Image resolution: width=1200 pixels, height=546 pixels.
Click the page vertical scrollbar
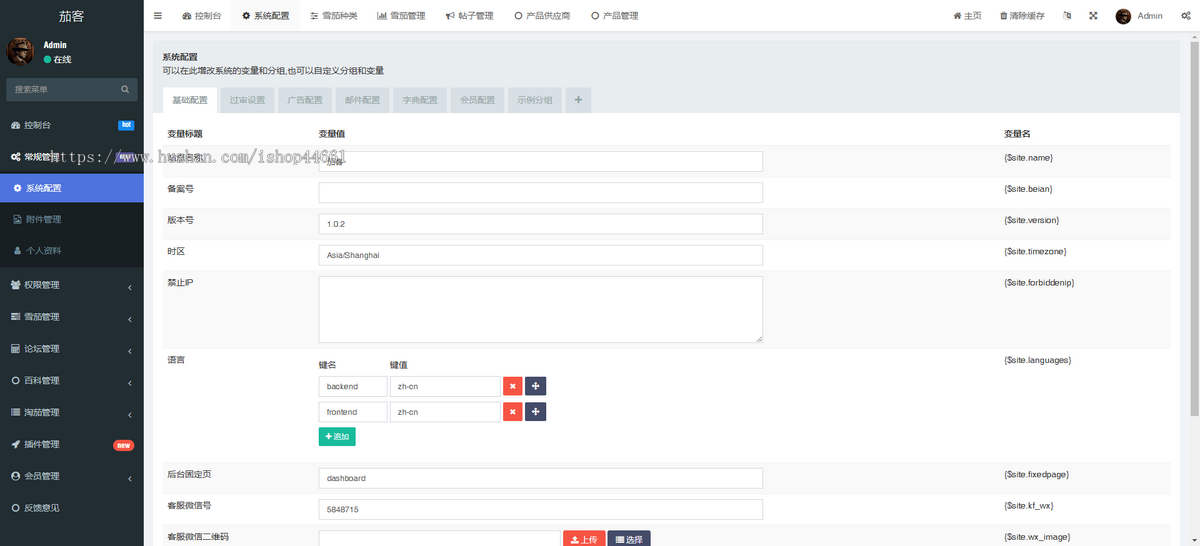click(x=1195, y=227)
